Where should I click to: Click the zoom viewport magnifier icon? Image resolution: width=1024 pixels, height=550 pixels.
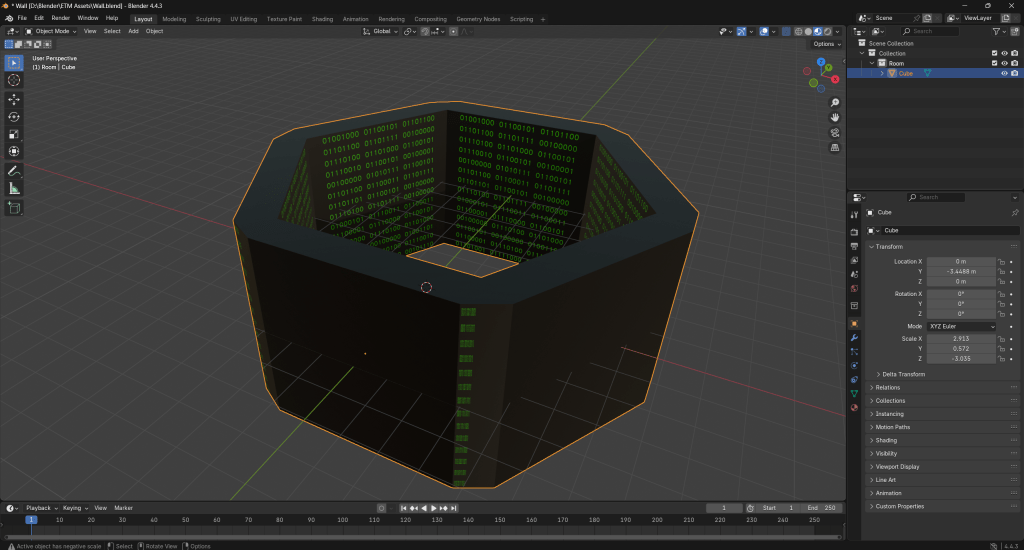tap(835, 103)
